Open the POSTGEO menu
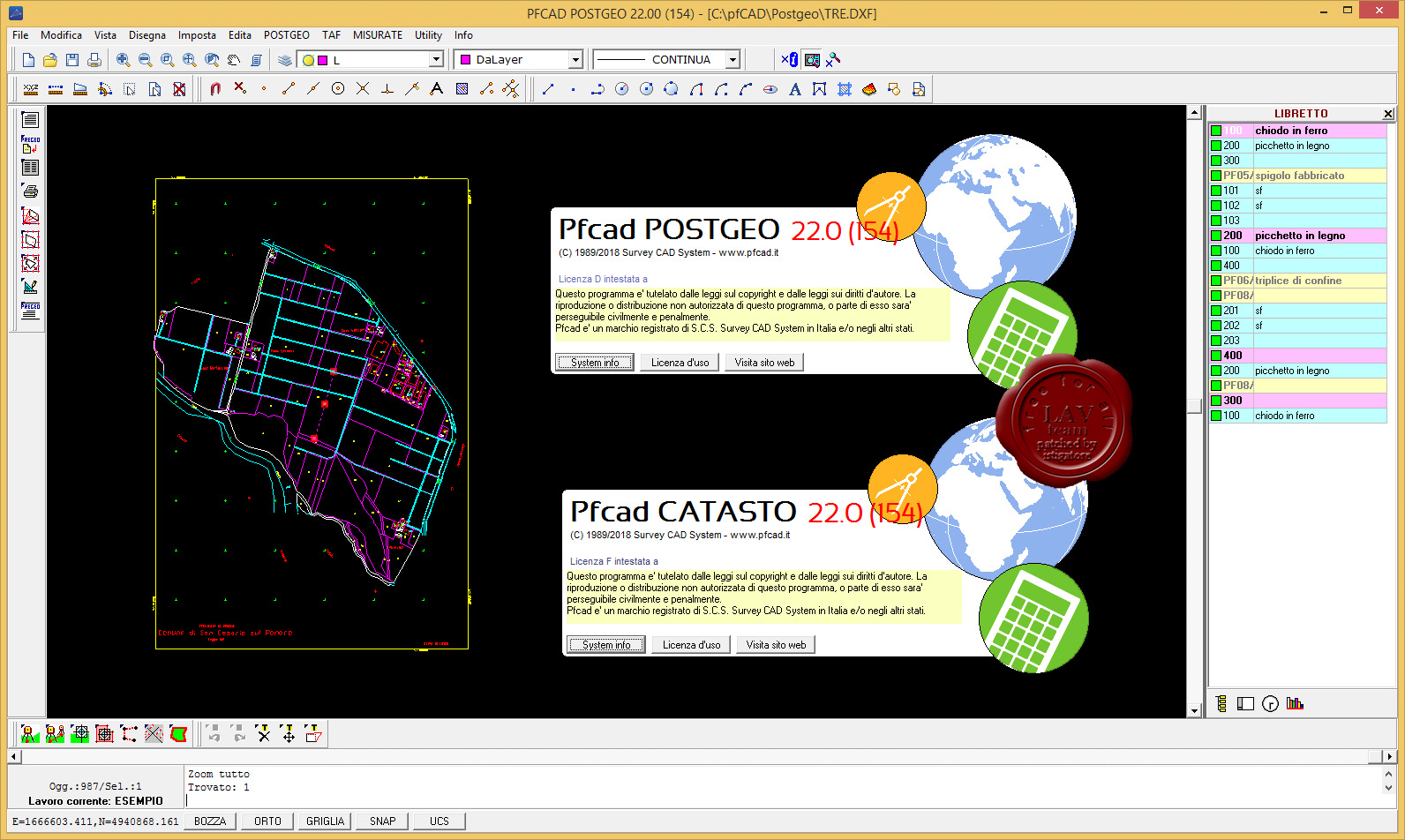The width and height of the screenshot is (1405, 840). click(287, 35)
